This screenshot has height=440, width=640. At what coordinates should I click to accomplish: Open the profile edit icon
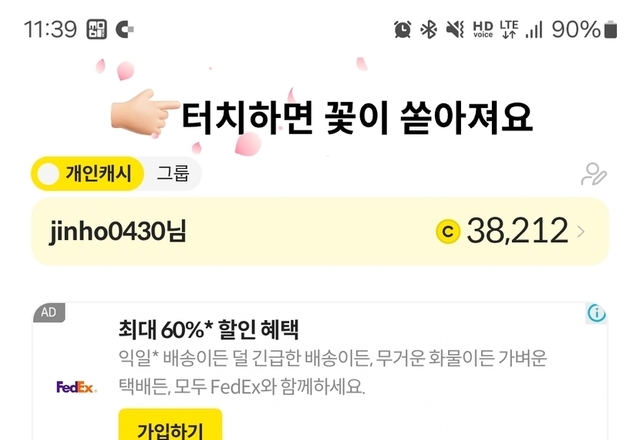(x=593, y=174)
